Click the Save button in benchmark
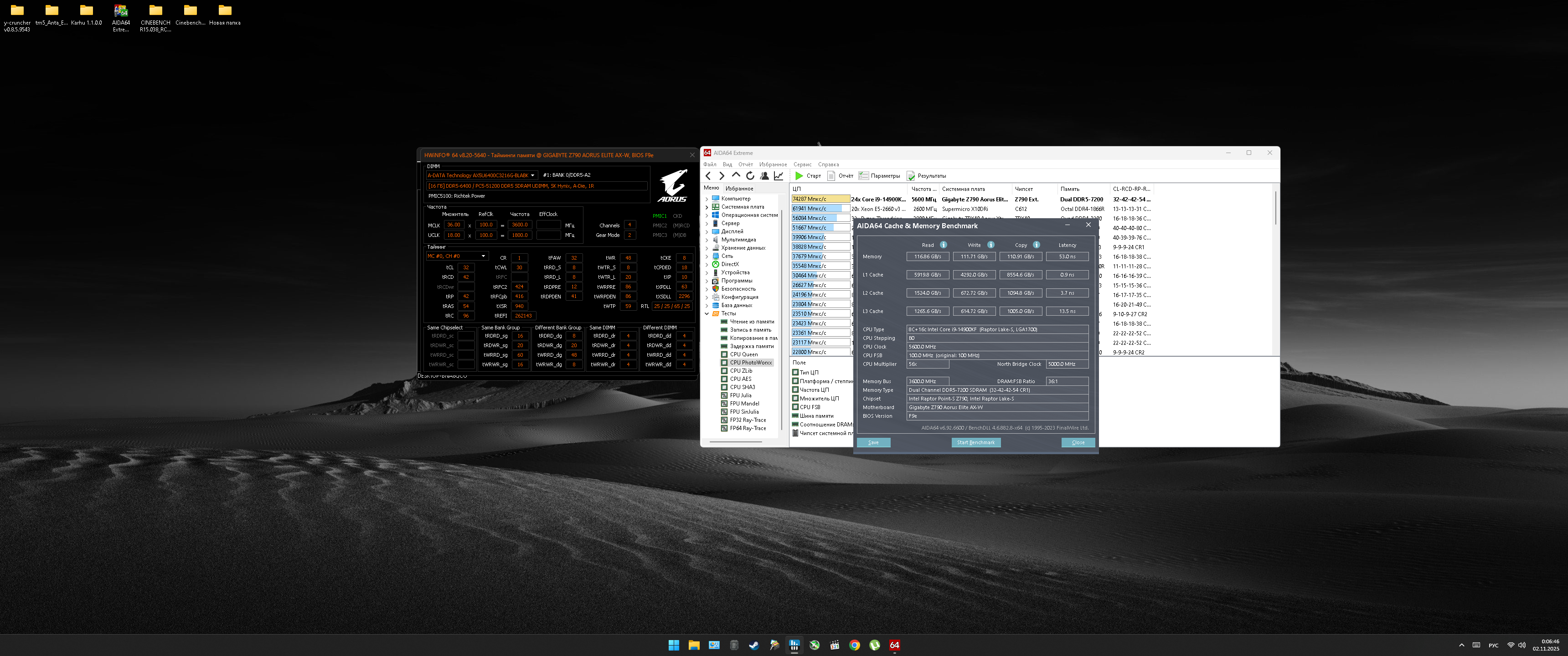 coord(873,442)
